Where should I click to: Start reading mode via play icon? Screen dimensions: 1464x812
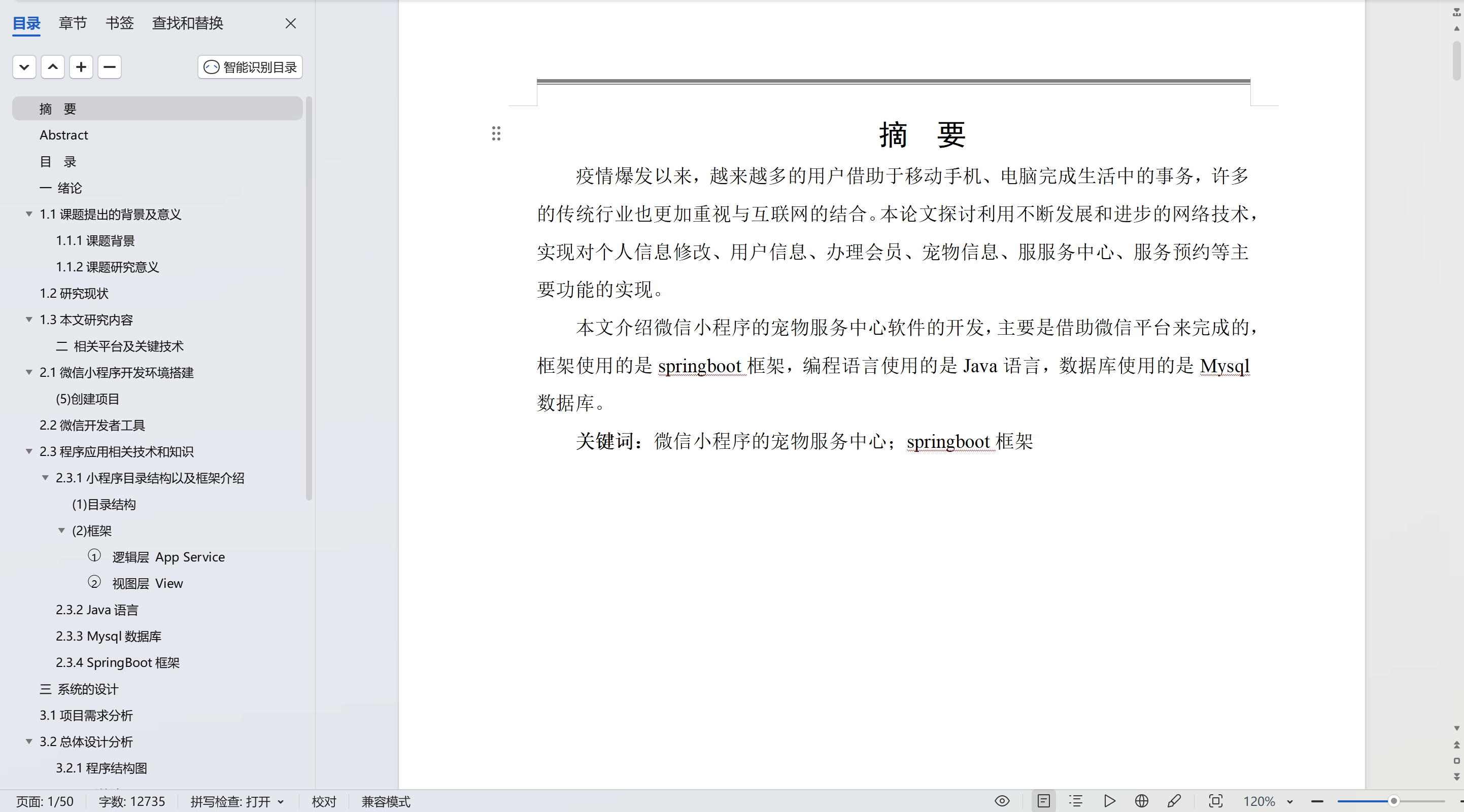(x=1109, y=801)
